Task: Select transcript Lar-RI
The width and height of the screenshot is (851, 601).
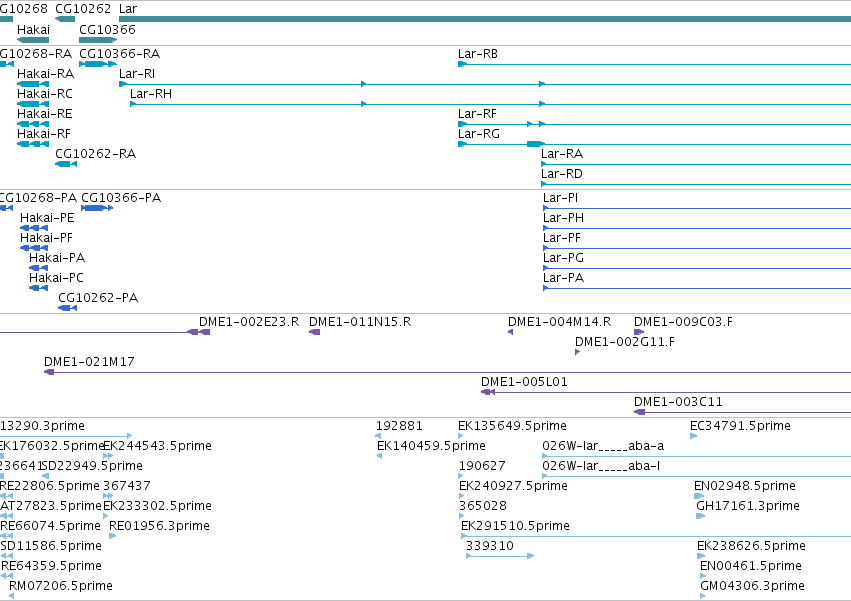Action: [137, 74]
